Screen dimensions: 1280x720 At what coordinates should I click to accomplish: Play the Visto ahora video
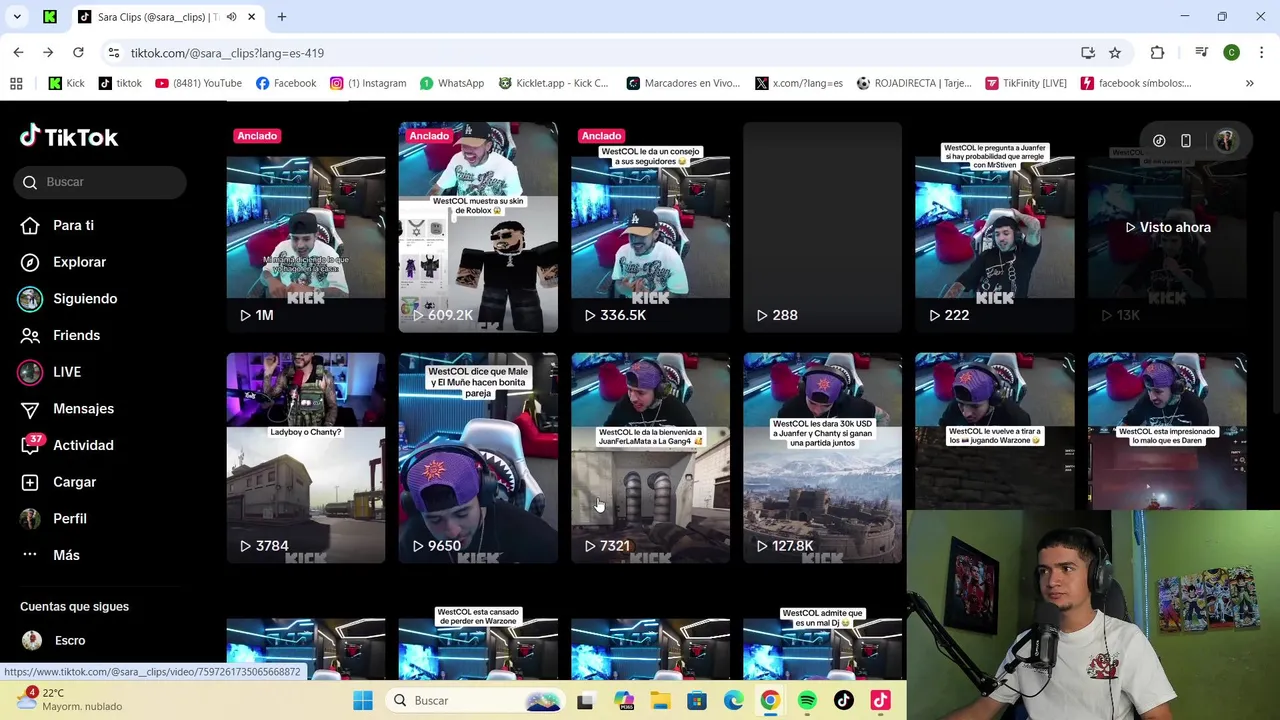(1167, 227)
